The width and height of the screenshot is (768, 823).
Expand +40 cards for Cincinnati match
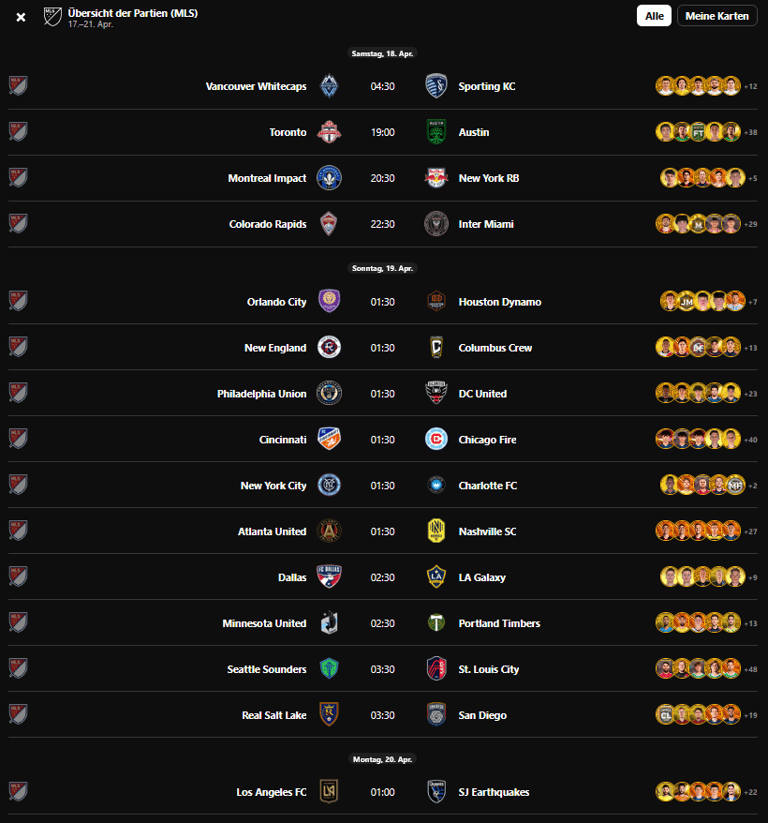click(x=750, y=440)
